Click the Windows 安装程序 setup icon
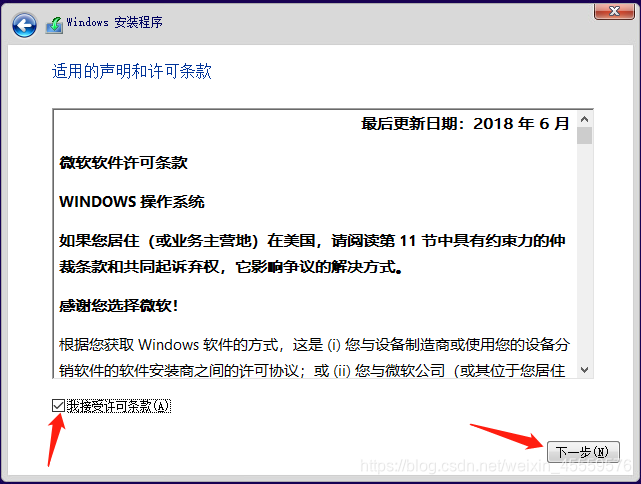The height and width of the screenshot is (484, 641). point(54,25)
